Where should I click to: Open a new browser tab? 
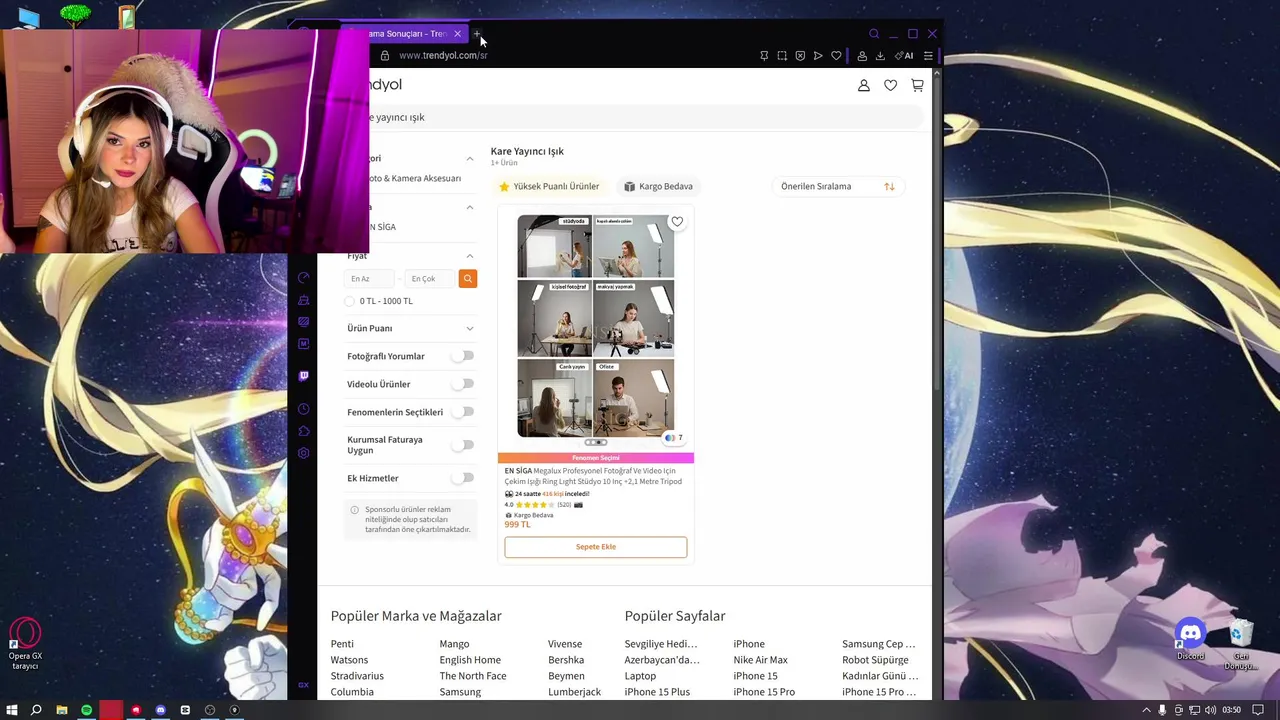(x=477, y=34)
